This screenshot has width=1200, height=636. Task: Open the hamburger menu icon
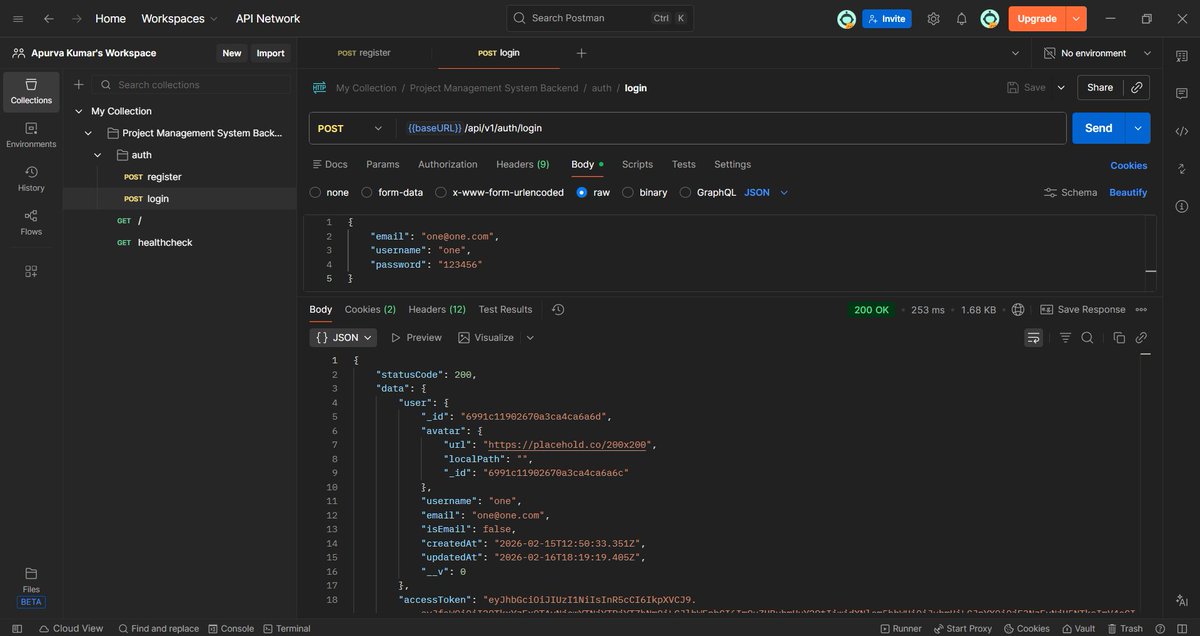18,18
